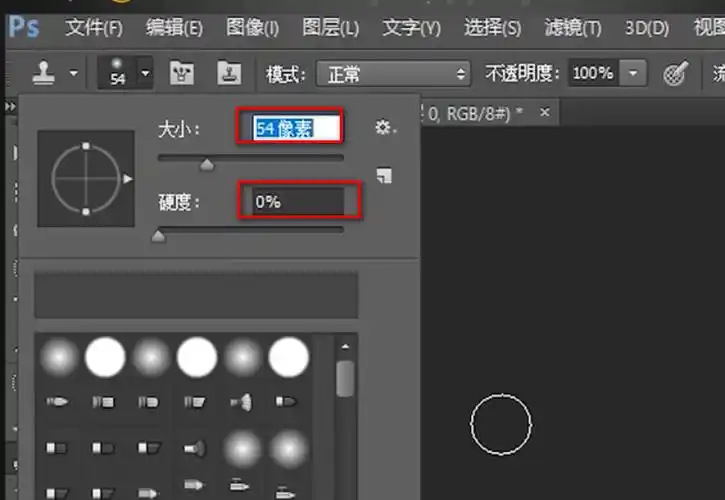The width and height of the screenshot is (725, 500).
Task: Select second bristle brush in second row
Action: (103, 401)
